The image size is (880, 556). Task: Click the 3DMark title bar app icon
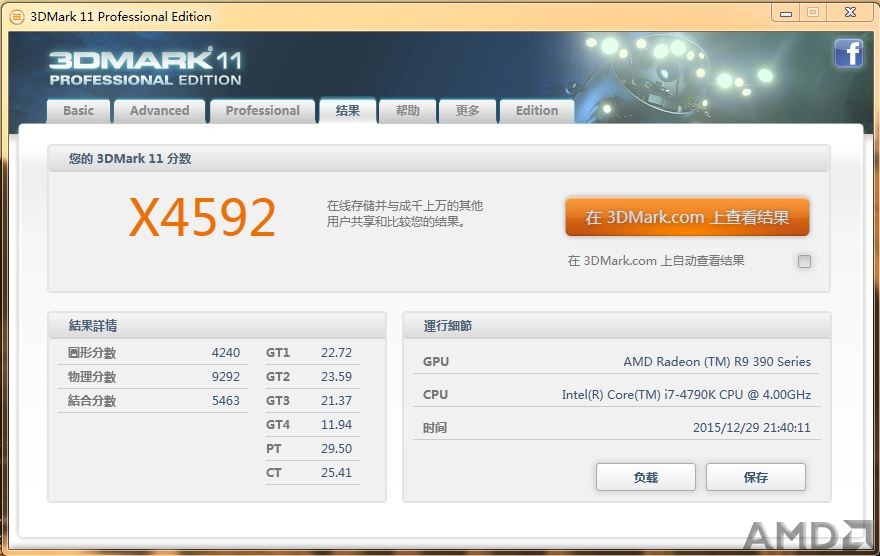17,17
